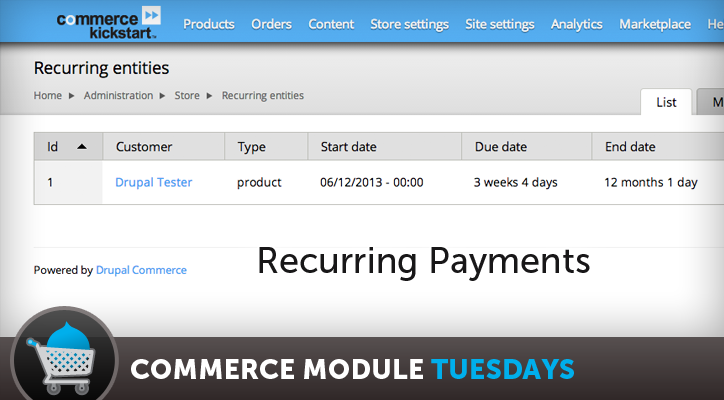
Task: Open the Products menu
Action: coord(209,24)
